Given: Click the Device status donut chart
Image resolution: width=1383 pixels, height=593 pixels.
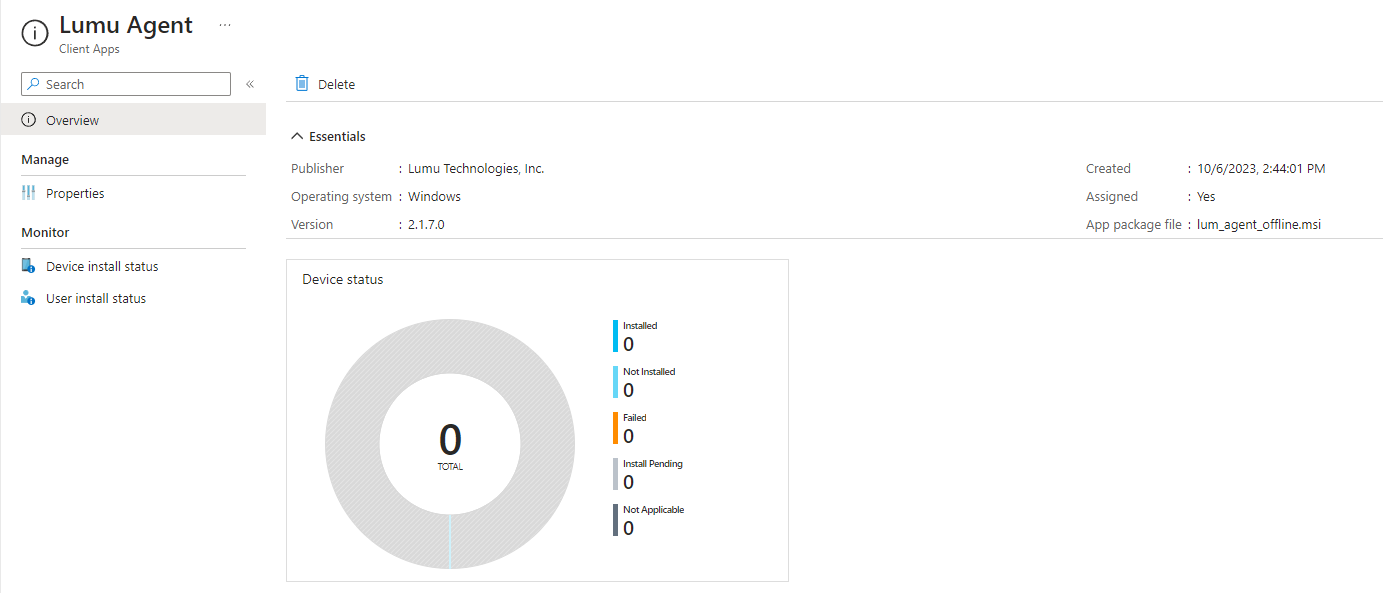Looking at the screenshot, I should click(x=350, y=445).
